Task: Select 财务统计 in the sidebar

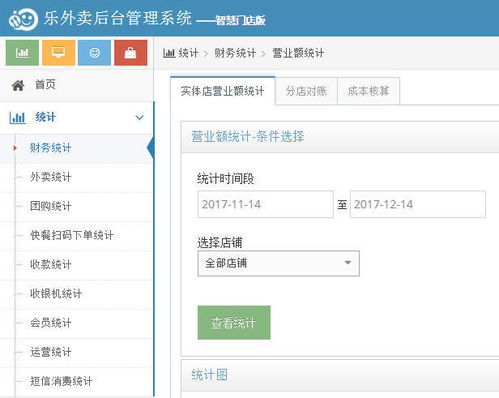Action: click(77, 148)
